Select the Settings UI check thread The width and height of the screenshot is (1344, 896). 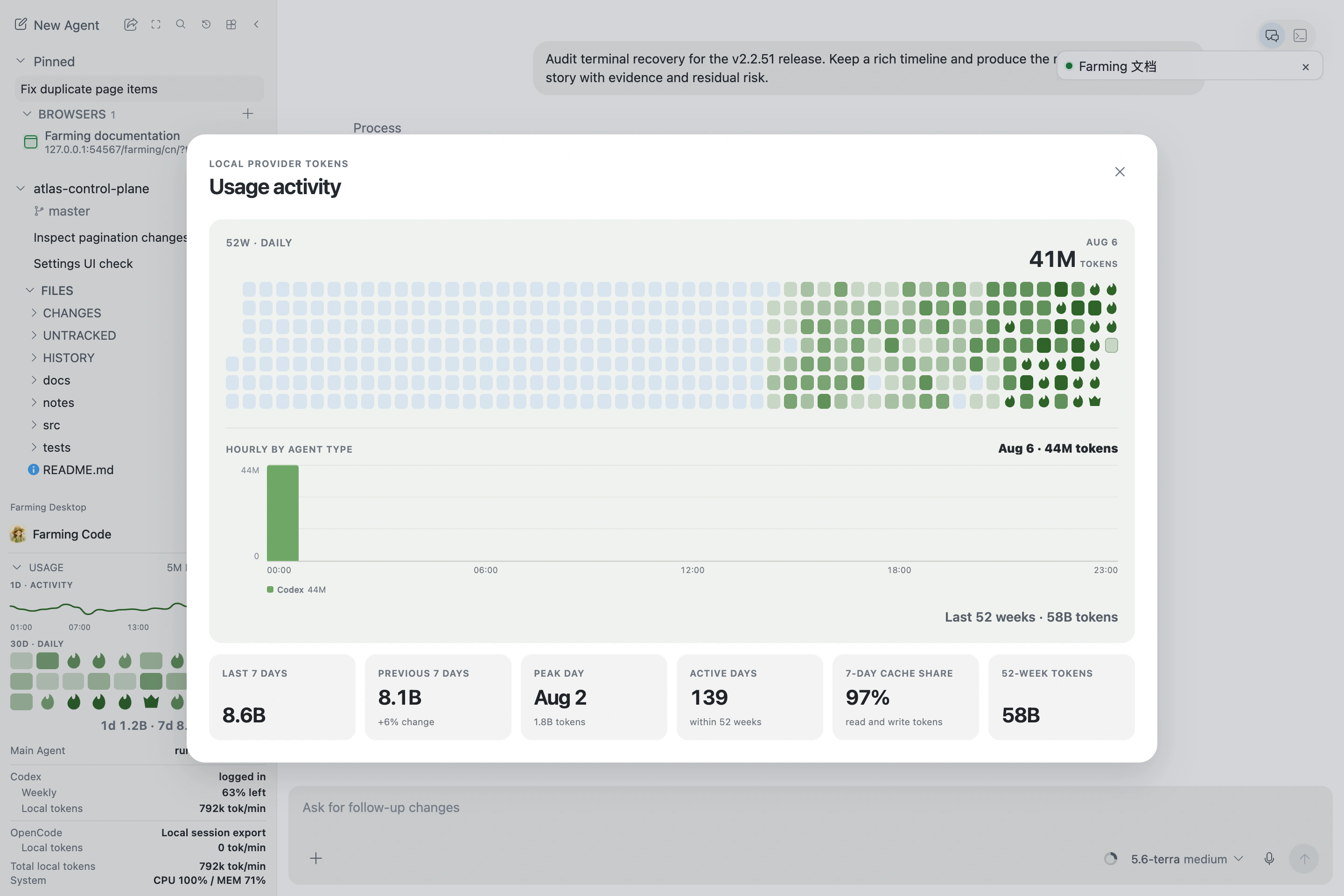[x=83, y=263]
